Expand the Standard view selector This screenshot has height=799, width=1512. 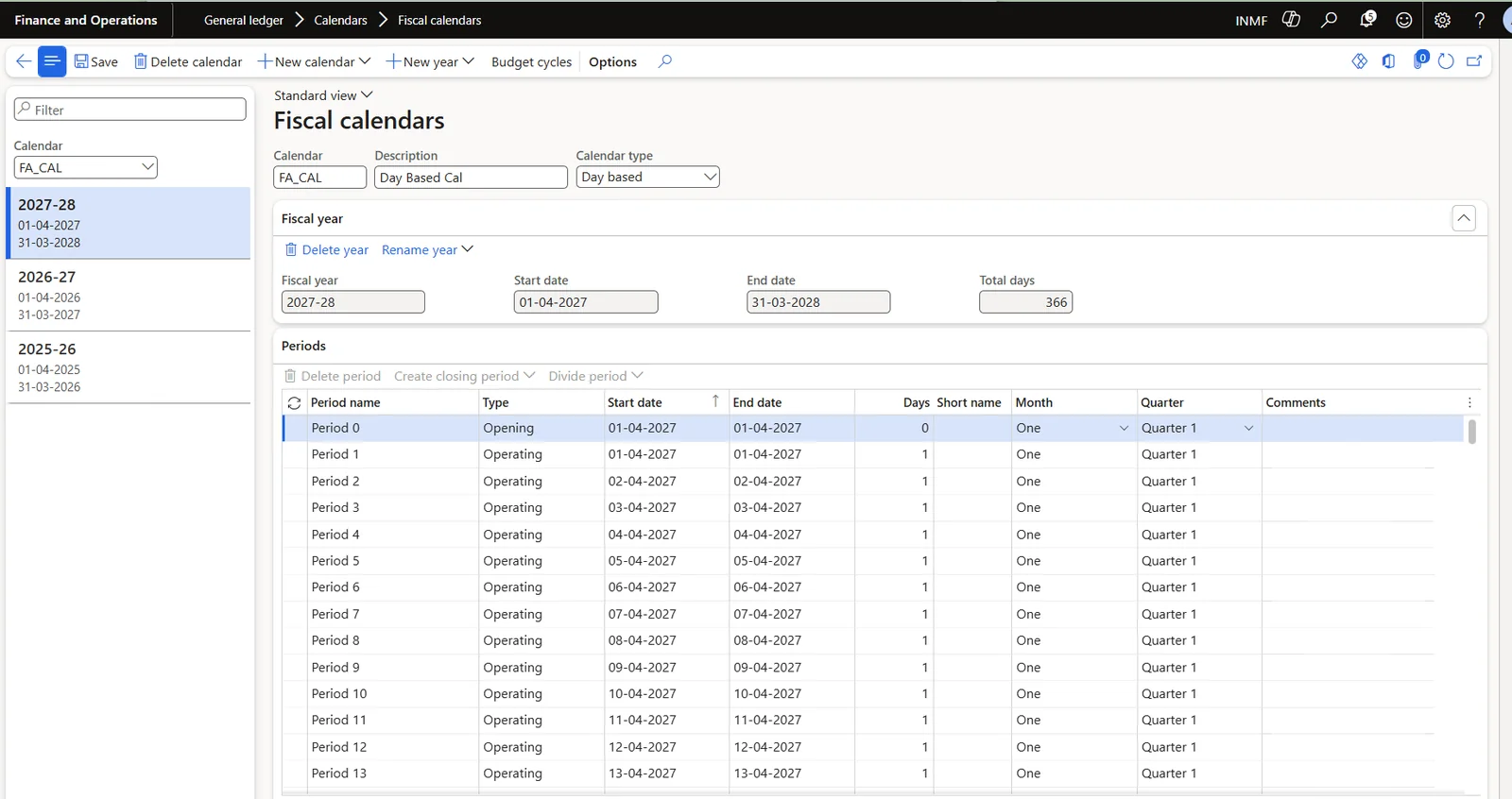click(323, 95)
